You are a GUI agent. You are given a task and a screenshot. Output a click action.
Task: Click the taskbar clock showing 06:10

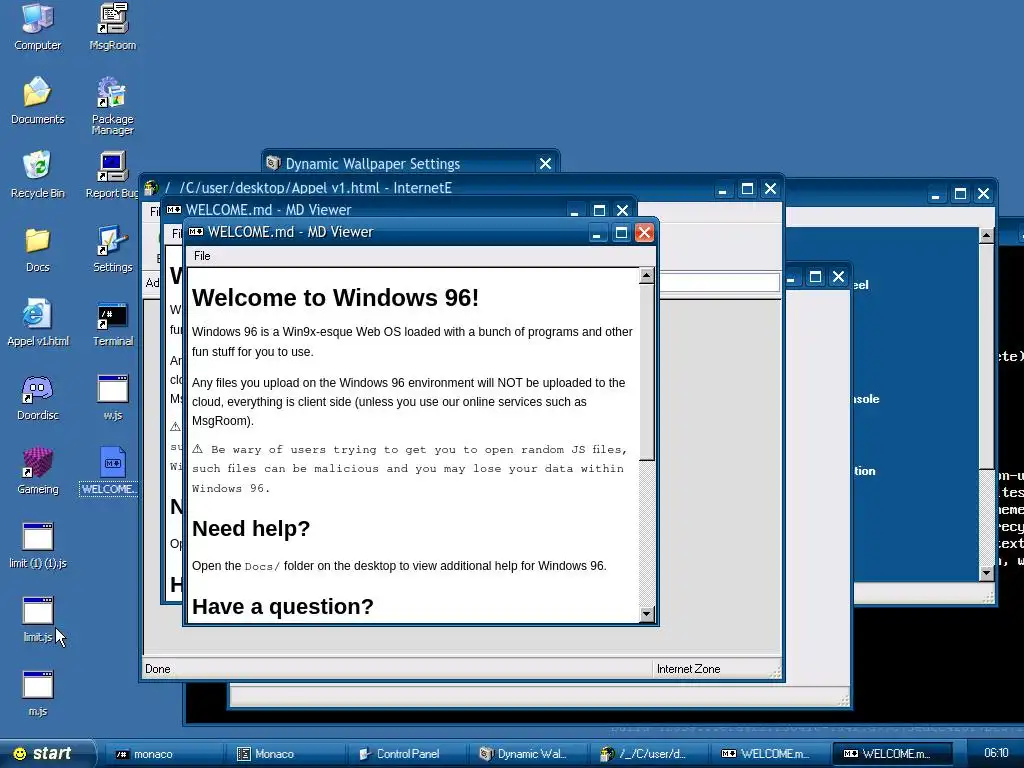pos(996,754)
